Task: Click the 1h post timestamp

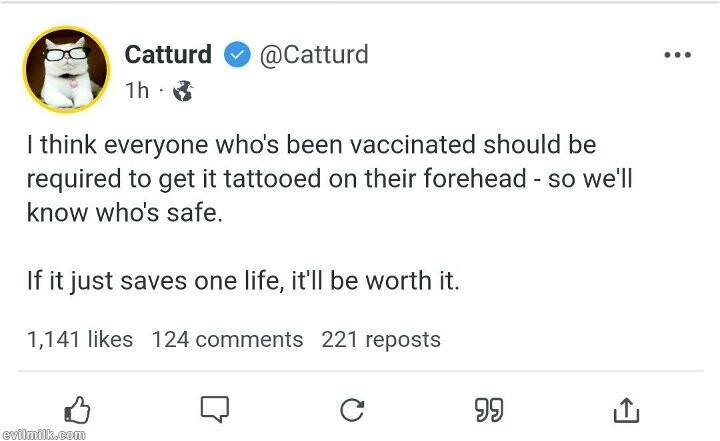Action: point(137,91)
